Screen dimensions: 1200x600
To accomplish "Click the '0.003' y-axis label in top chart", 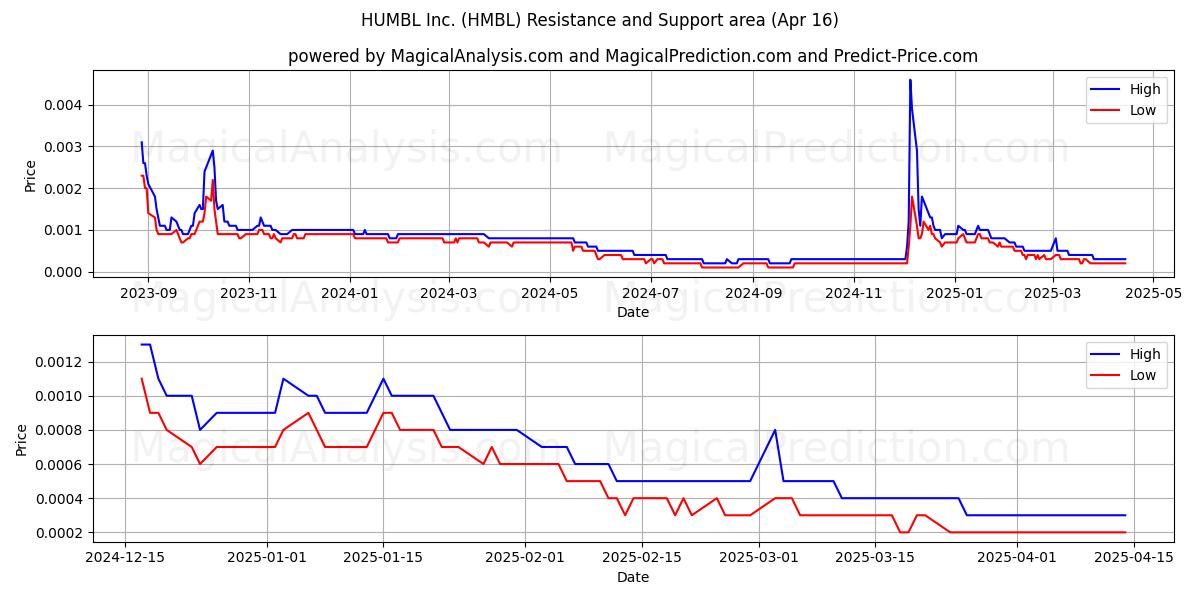I will pyautogui.click(x=63, y=147).
